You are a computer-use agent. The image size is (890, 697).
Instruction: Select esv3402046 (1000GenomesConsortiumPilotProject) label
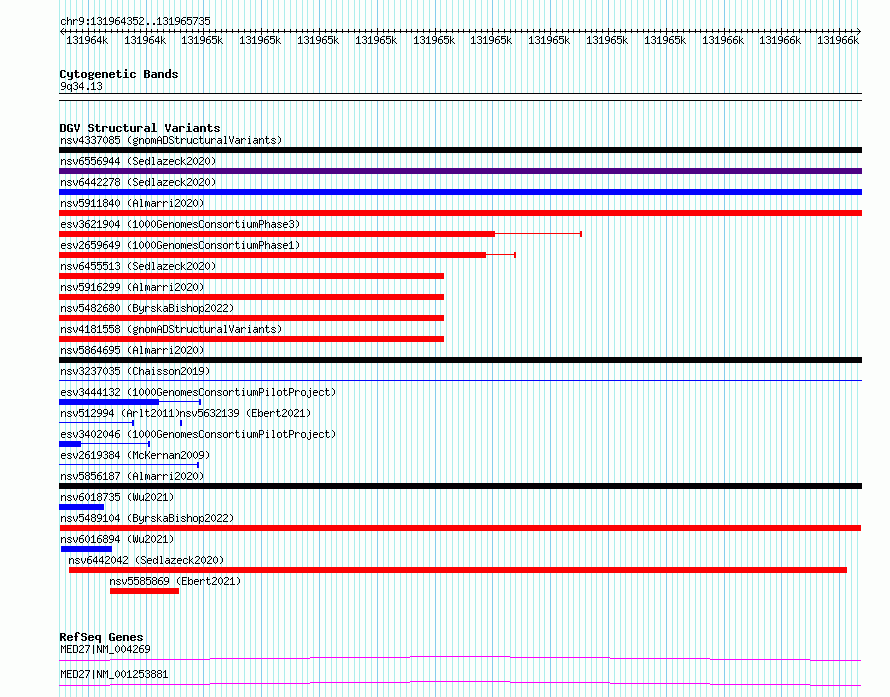[198, 434]
